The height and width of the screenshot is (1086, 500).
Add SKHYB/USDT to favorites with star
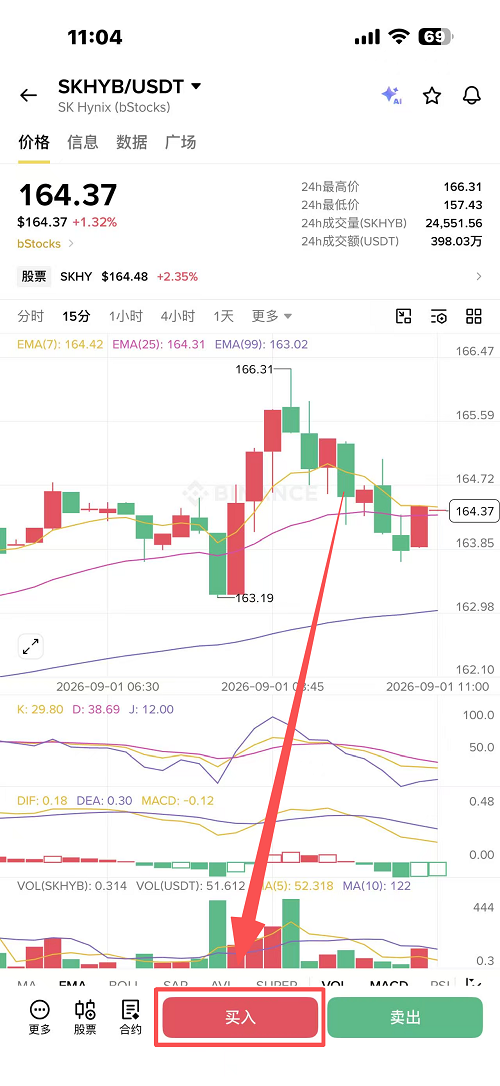432,96
